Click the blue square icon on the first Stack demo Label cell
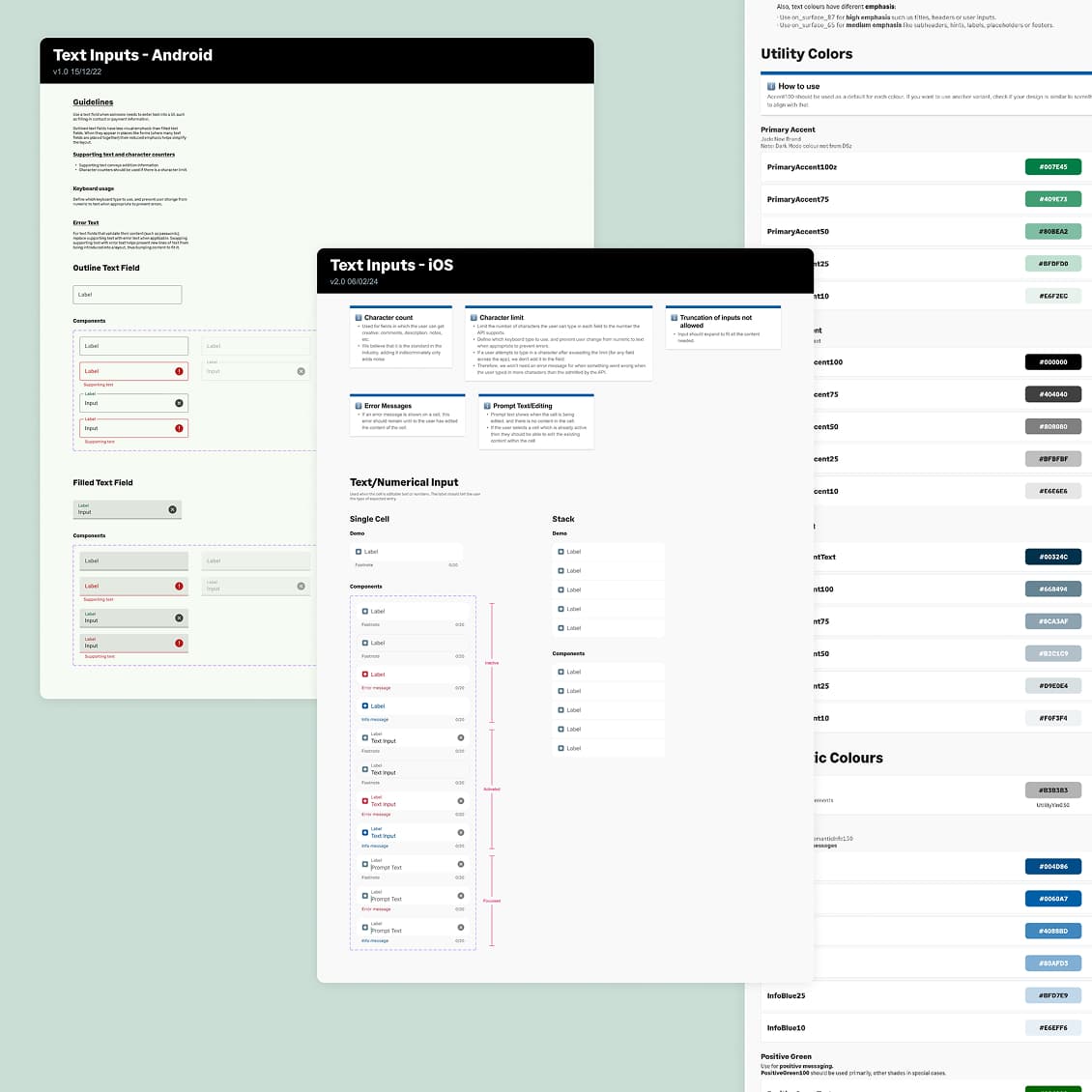Screen dimensions: 1092x1092 (x=560, y=551)
